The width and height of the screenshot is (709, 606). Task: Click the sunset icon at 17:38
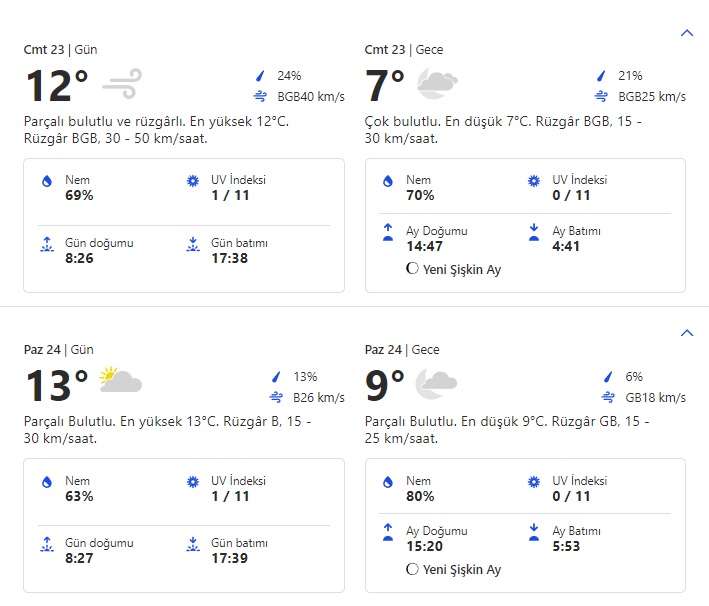[193, 244]
